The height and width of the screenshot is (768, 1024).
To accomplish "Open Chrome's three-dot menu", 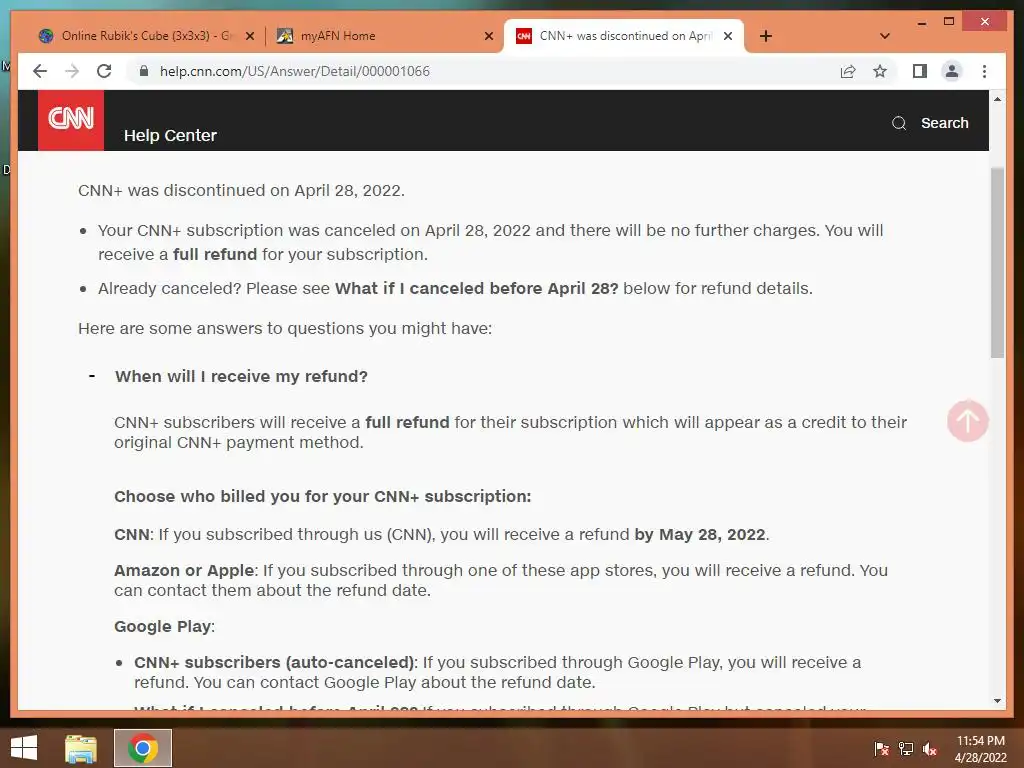I will tap(984, 71).
